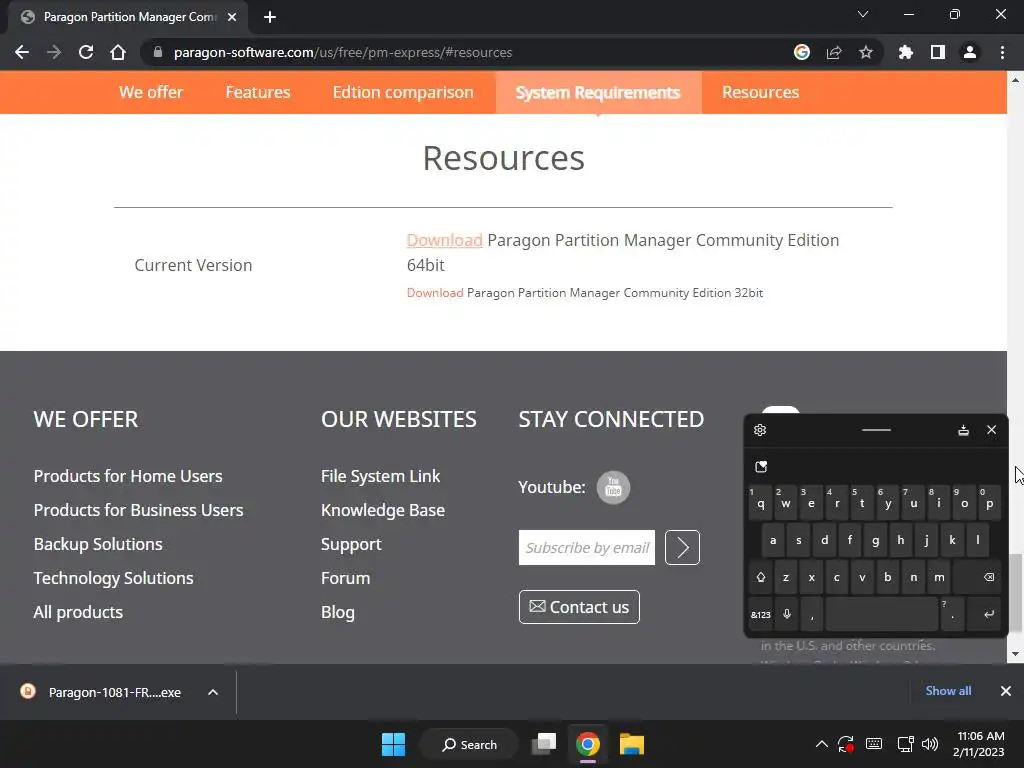Image resolution: width=1024 pixels, height=768 pixels.
Task: Open the clock and date flyout
Action: tap(979, 744)
